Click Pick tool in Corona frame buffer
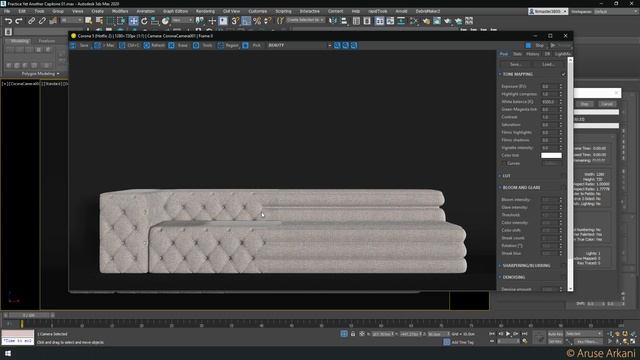This screenshot has height=360, width=640. [x=252, y=45]
